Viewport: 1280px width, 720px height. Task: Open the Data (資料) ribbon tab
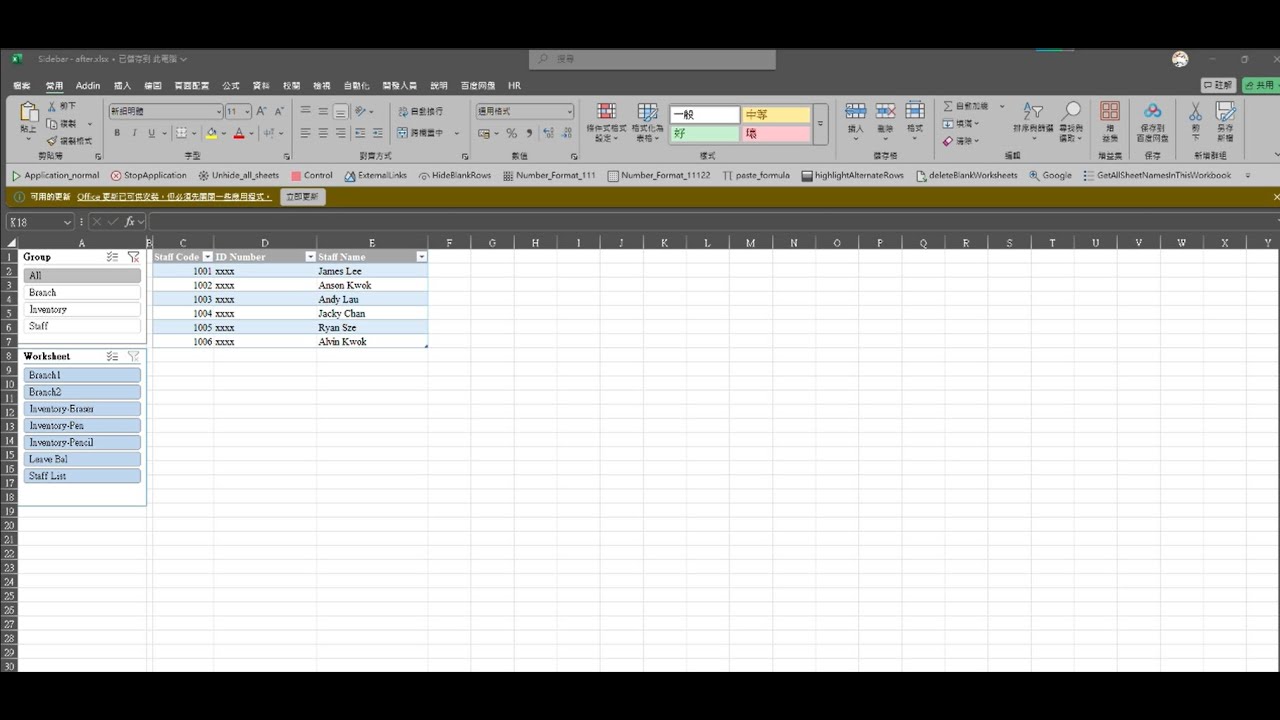(x=261, y=86)
